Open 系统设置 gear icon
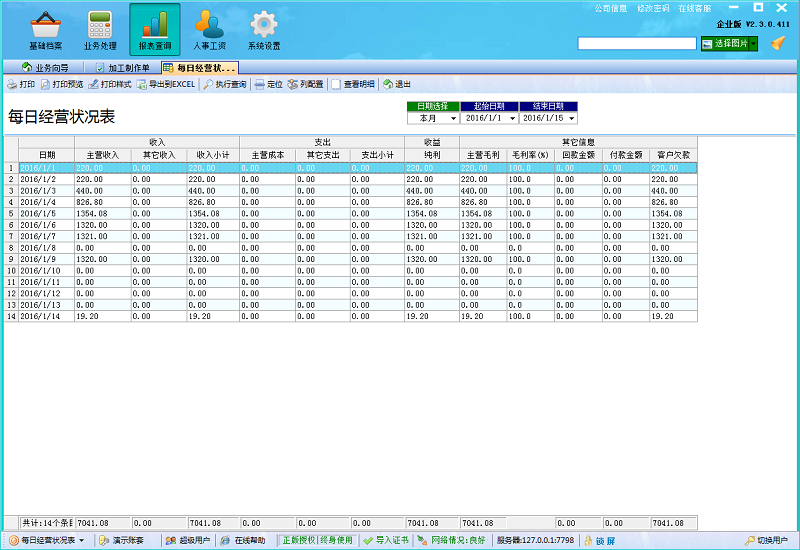The image size is (800, 550). [264, 30]
